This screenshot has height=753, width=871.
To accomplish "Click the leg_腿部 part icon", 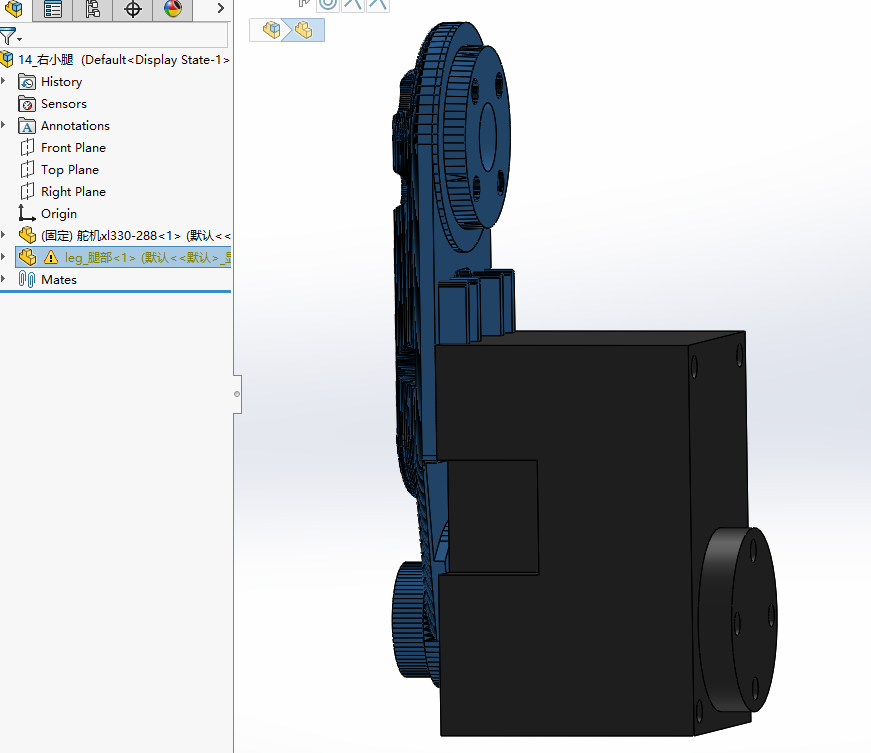I will pos(27,257).
